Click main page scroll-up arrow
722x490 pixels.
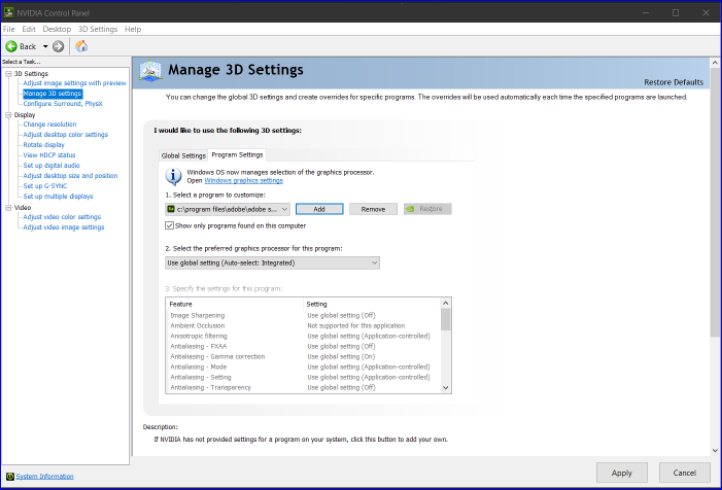point(715,63)
